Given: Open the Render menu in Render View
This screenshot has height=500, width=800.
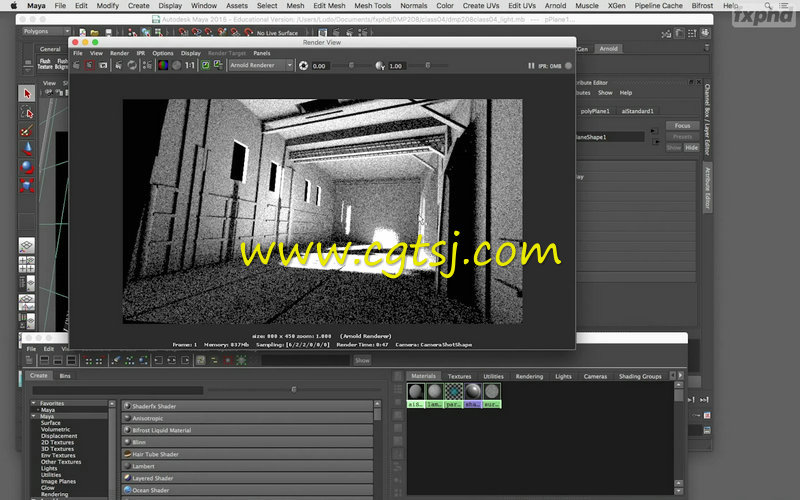Looking at the screenshot, I should point(119,53).
